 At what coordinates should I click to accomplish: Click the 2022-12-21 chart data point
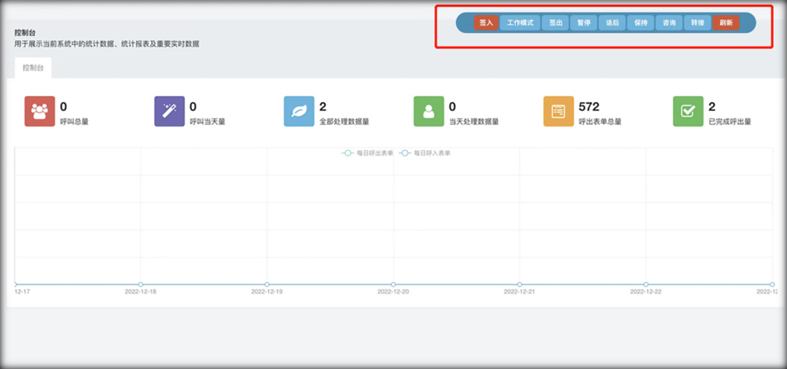coord(519,285)
